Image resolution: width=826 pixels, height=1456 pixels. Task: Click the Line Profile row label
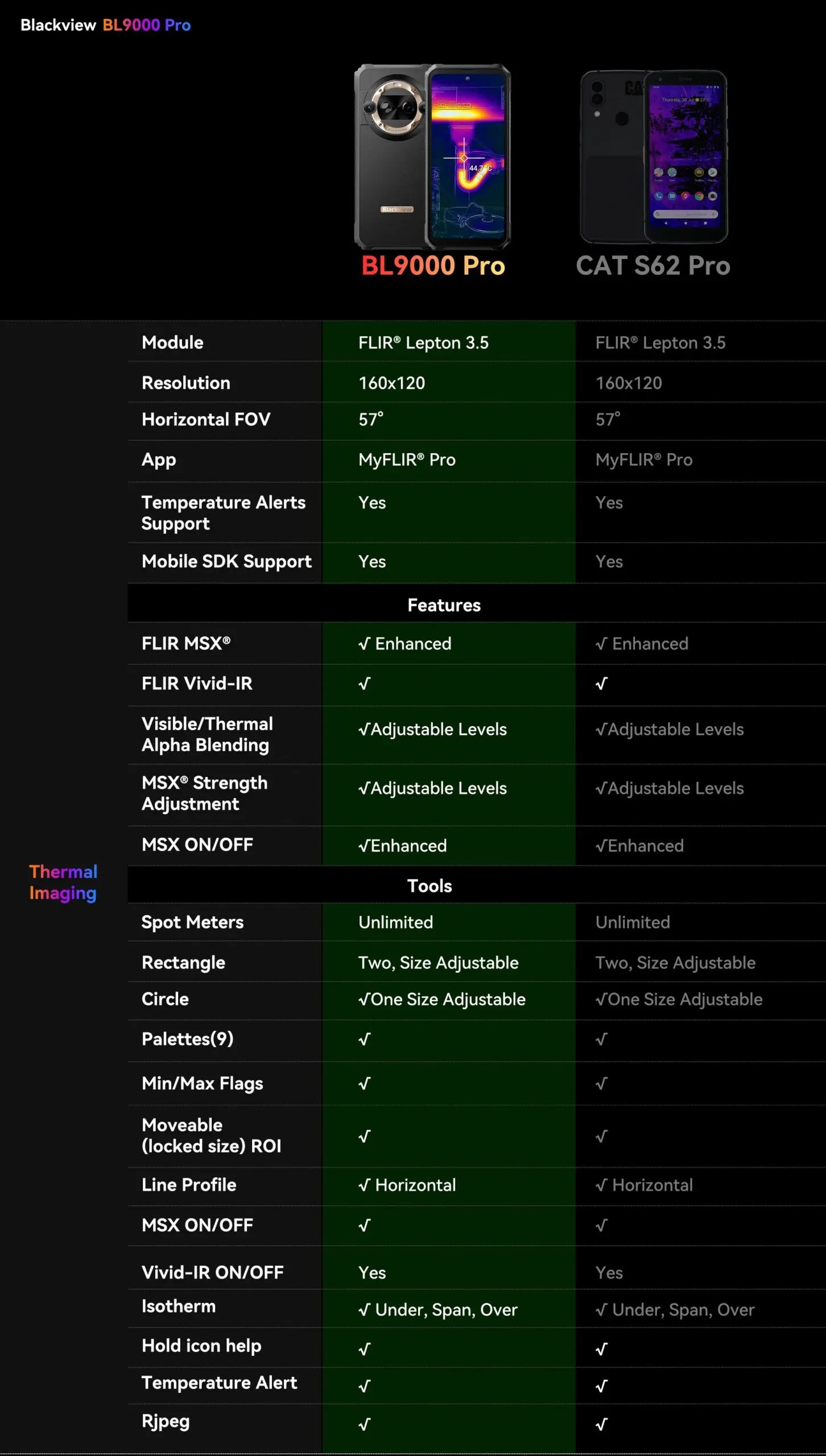tap(189, 1185)
